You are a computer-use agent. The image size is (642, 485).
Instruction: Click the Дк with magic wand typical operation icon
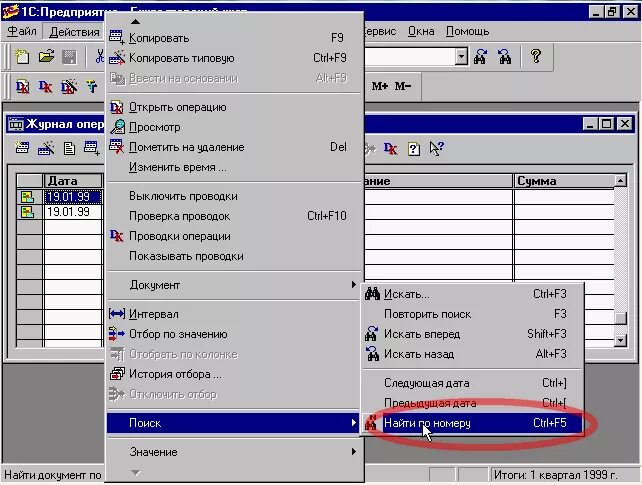pos(69,86)
